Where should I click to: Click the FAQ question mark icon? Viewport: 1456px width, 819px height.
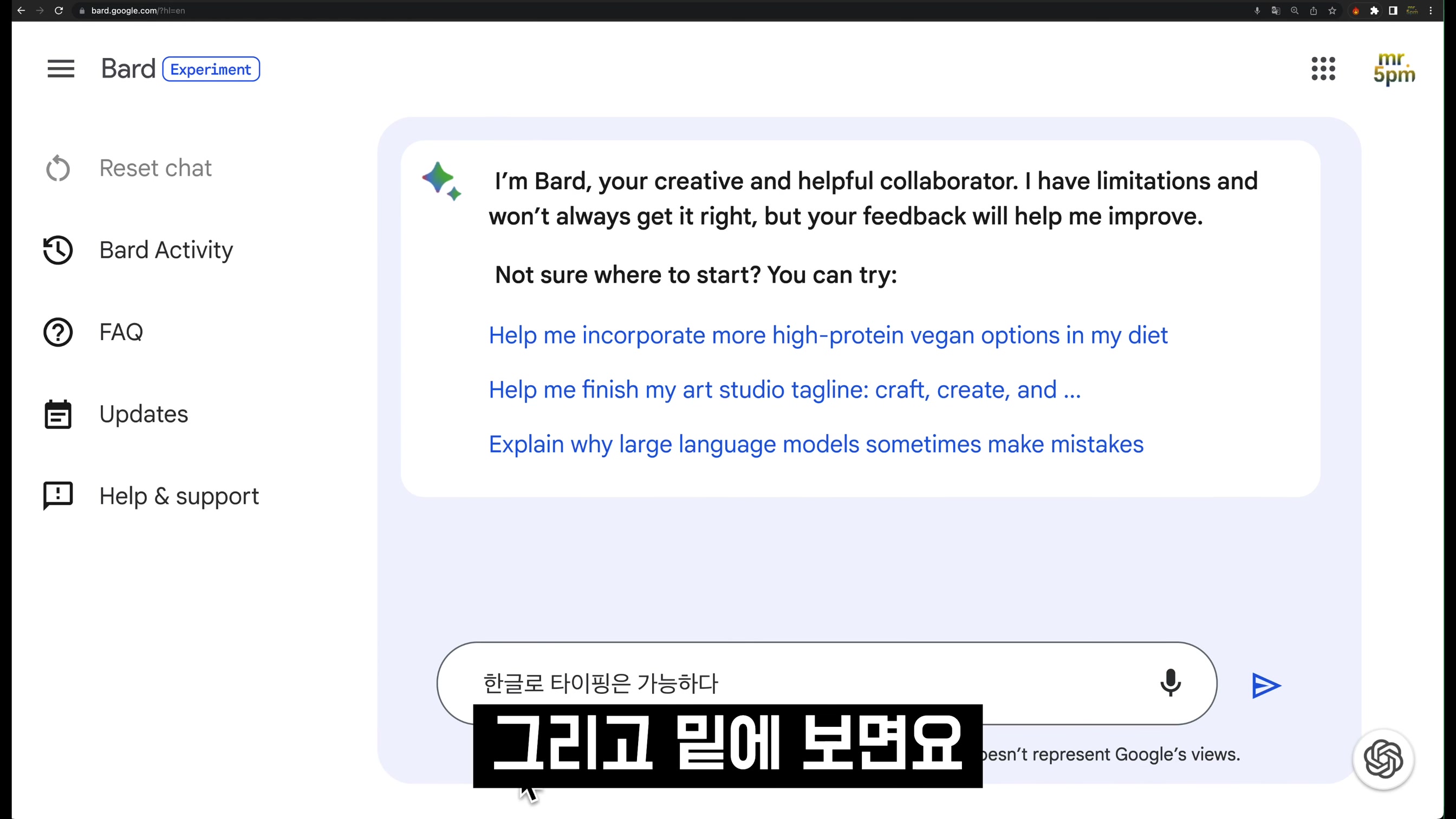(x=57, y=332)
